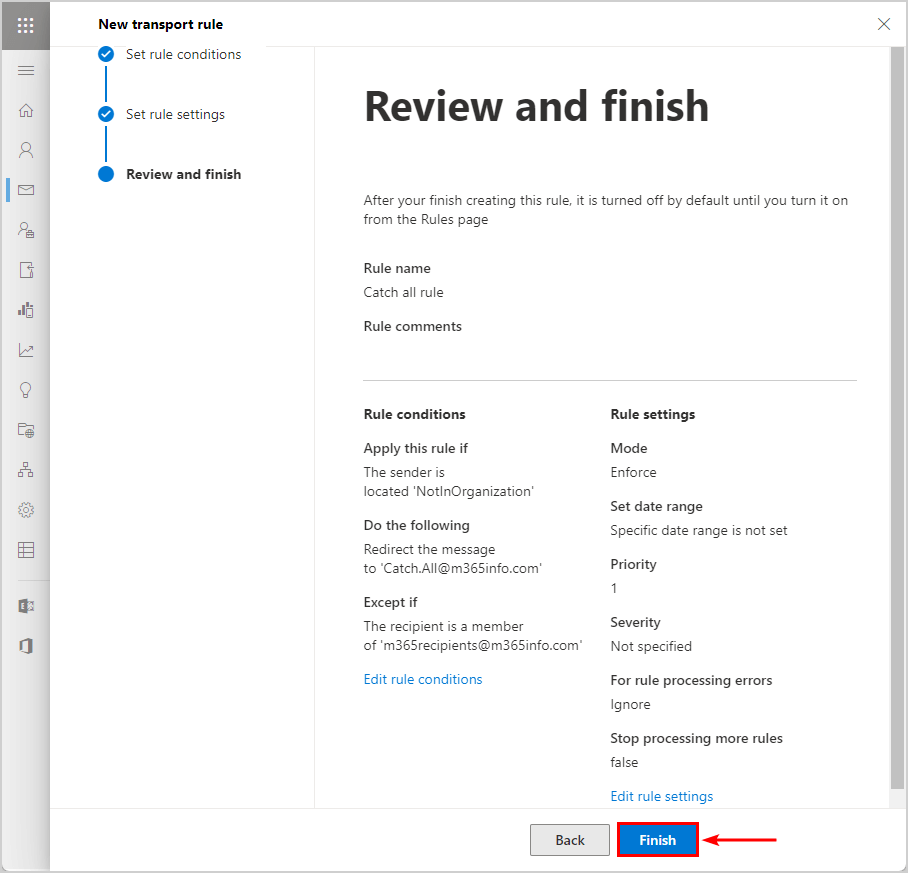This screenshot has width=908, height=873.
Task: Click the 'Review and finish' heading
Action: coord(536,107)
